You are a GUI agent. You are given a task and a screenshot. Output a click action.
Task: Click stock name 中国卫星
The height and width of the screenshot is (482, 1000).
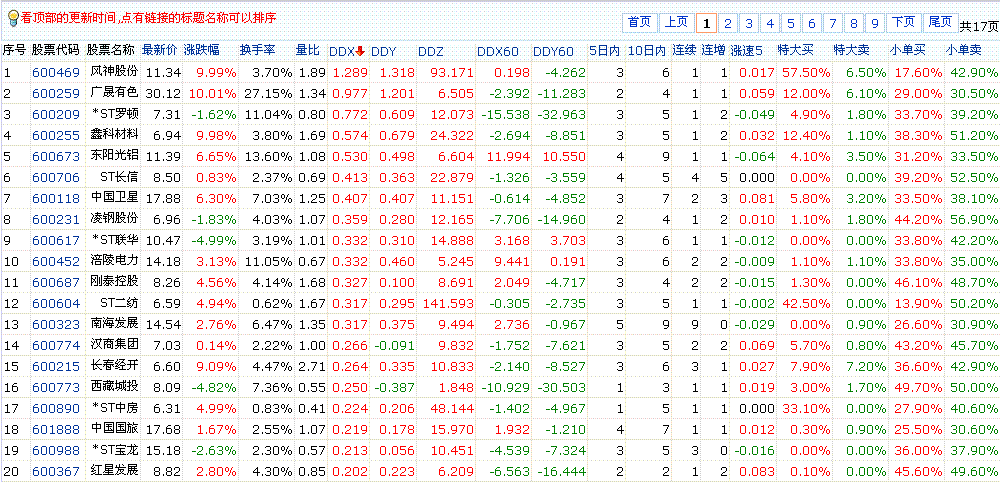114,198
